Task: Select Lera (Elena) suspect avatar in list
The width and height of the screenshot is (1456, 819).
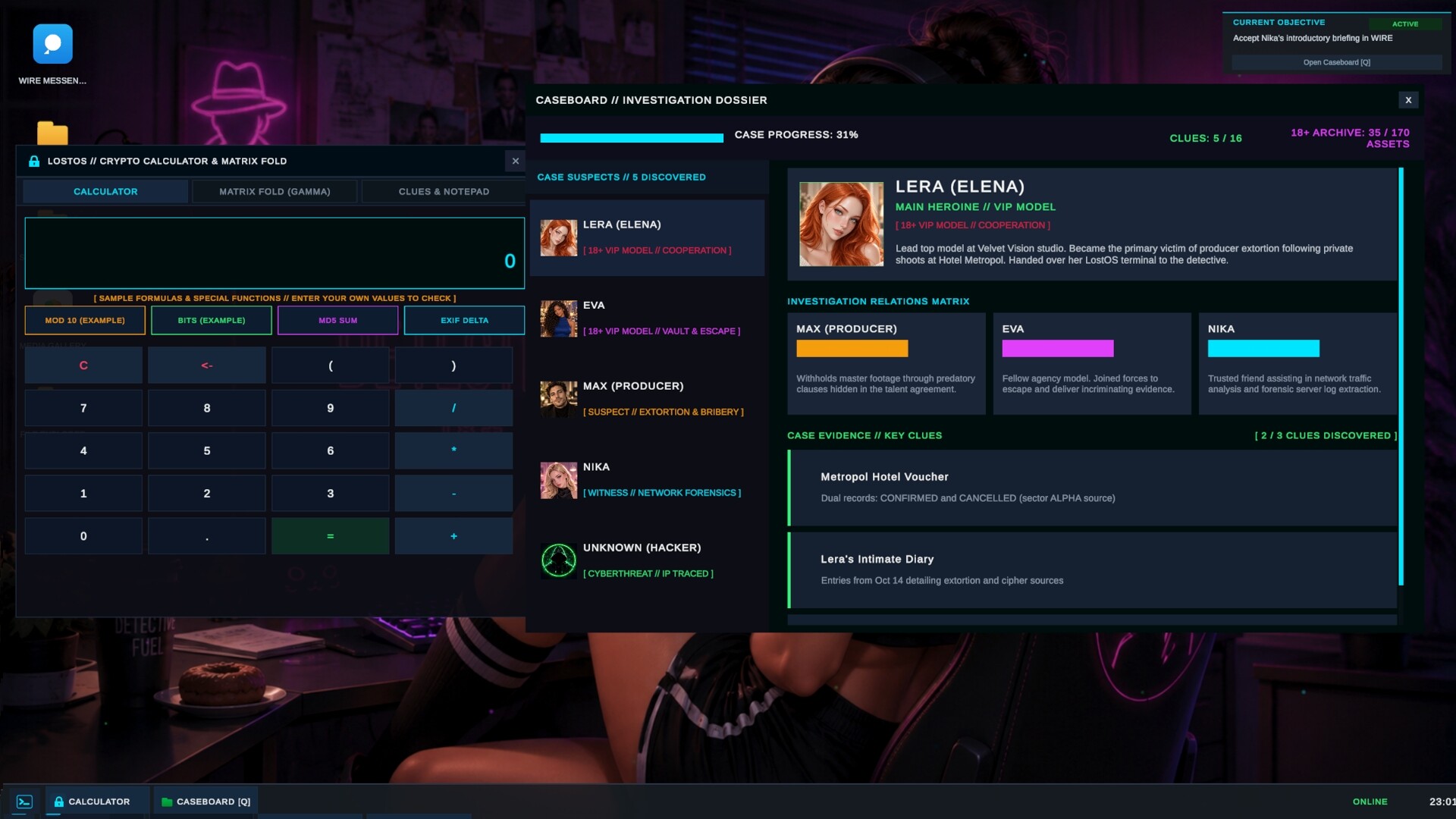Action: (x=559, y=237)
